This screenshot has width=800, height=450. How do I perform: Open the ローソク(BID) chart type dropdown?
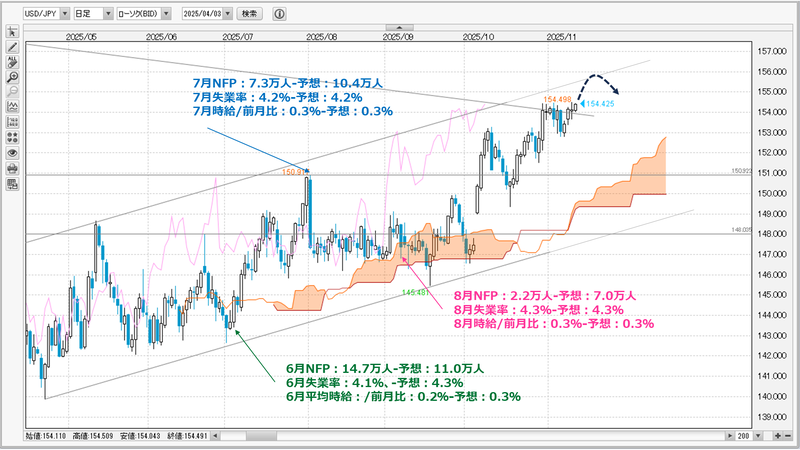click(x=166, y=14)
